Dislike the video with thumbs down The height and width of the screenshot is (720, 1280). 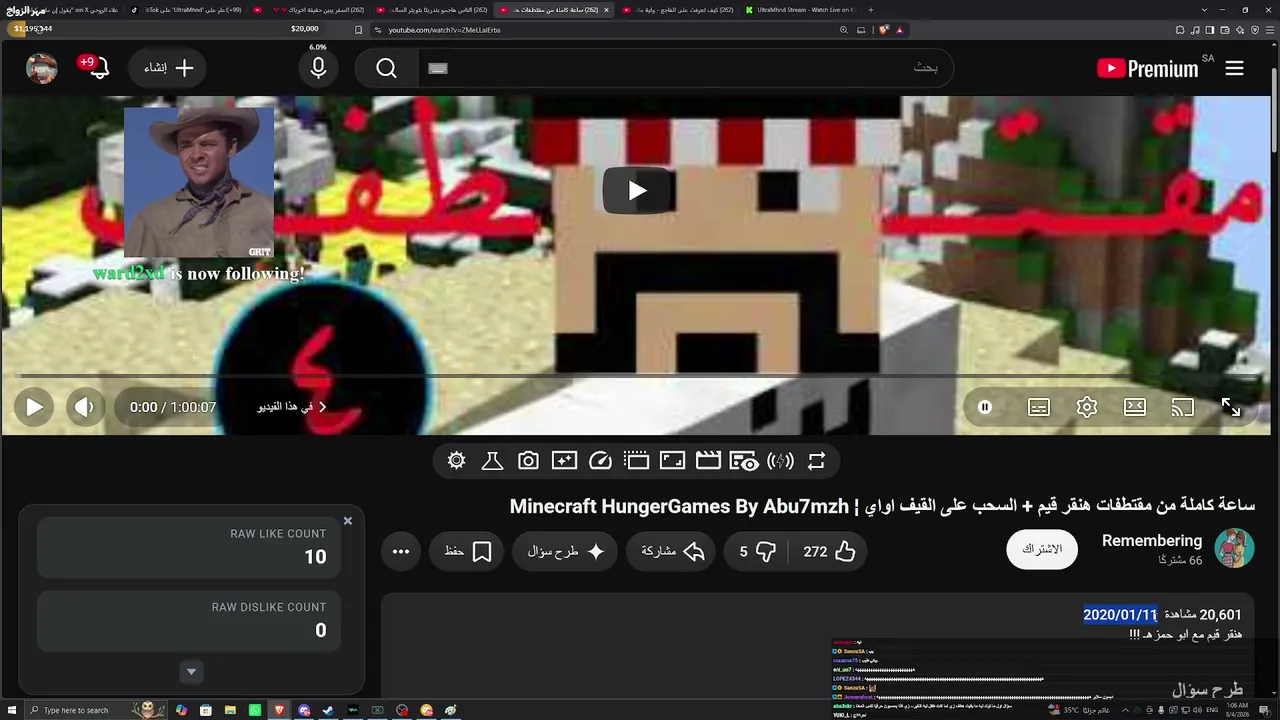757,551
